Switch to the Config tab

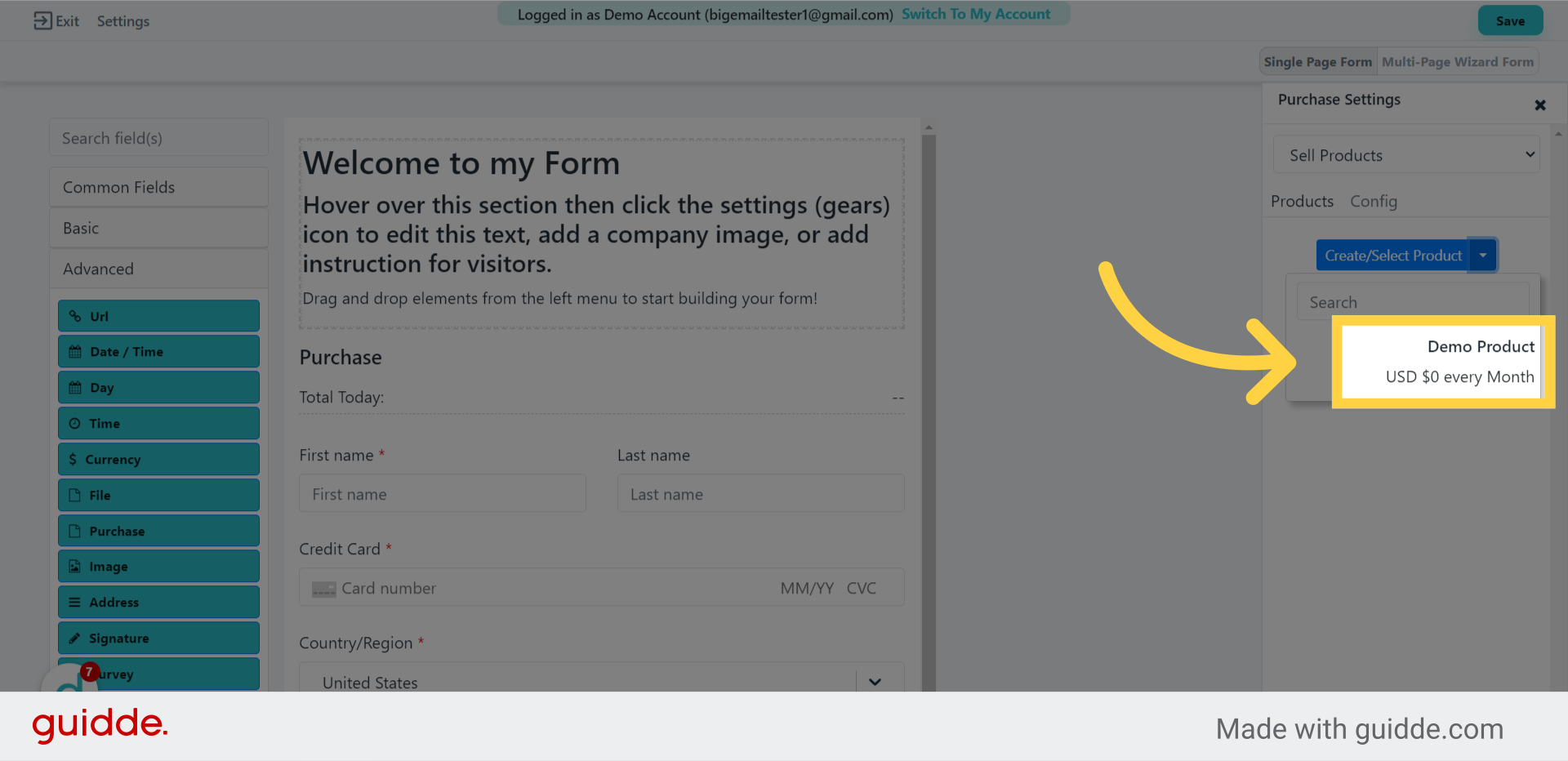tap(1374, 201)
